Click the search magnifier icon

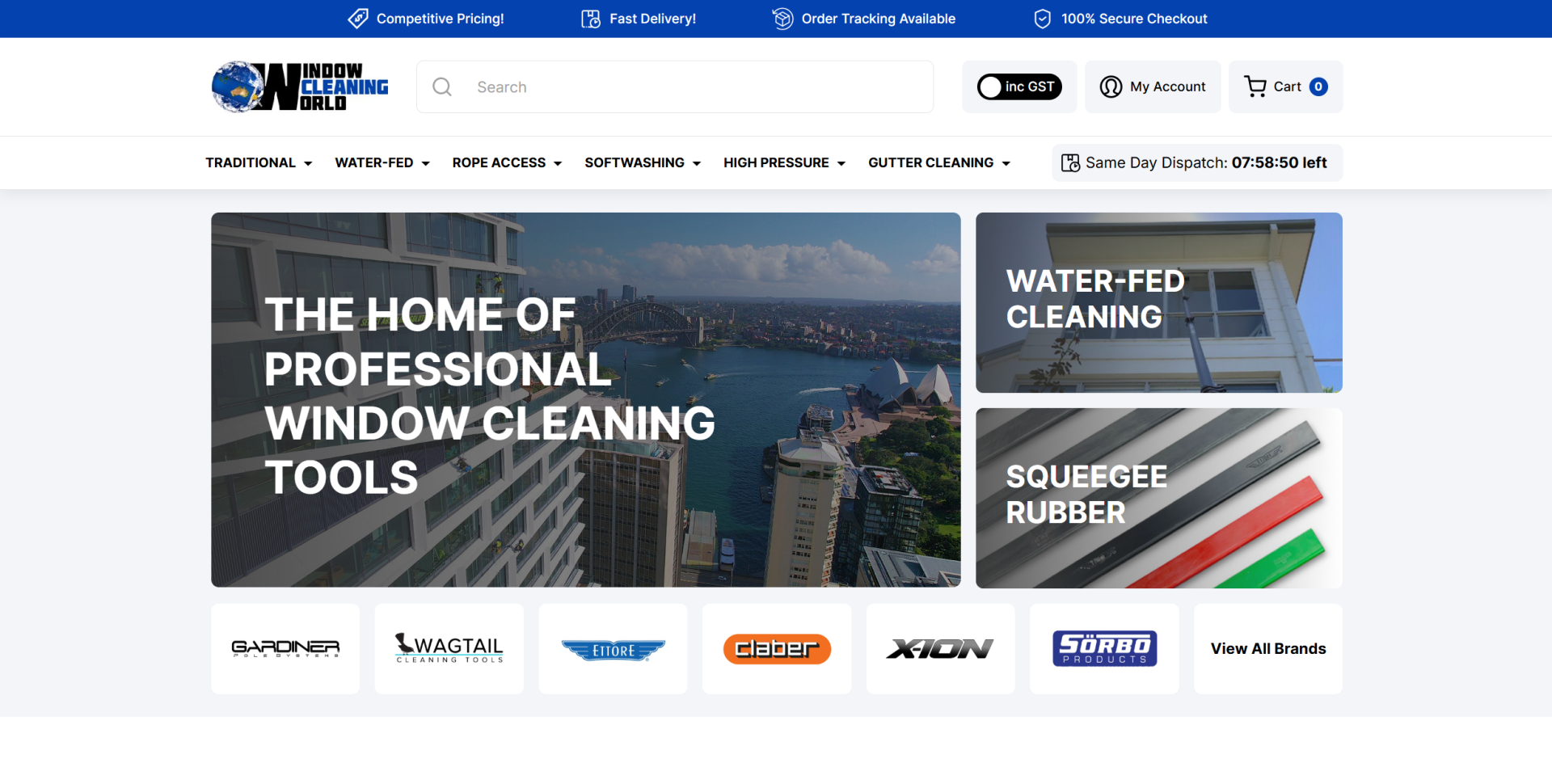(442, 86)
